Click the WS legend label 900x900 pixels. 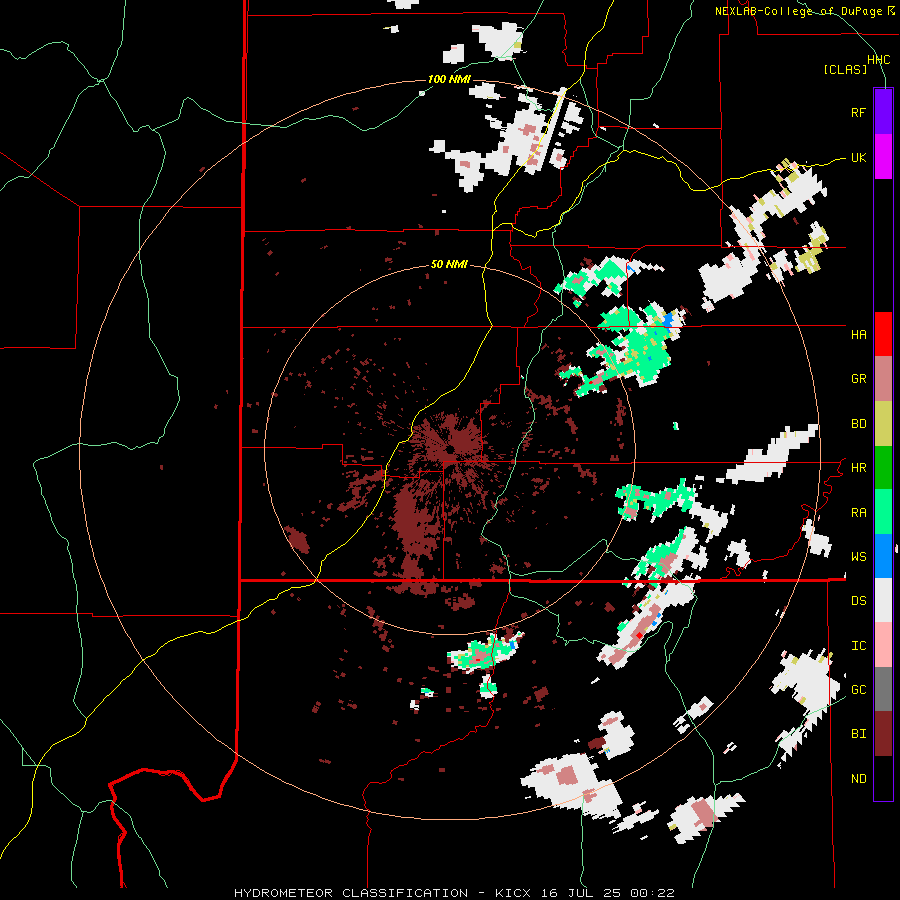pyautogui.click(x=858, y=556)
